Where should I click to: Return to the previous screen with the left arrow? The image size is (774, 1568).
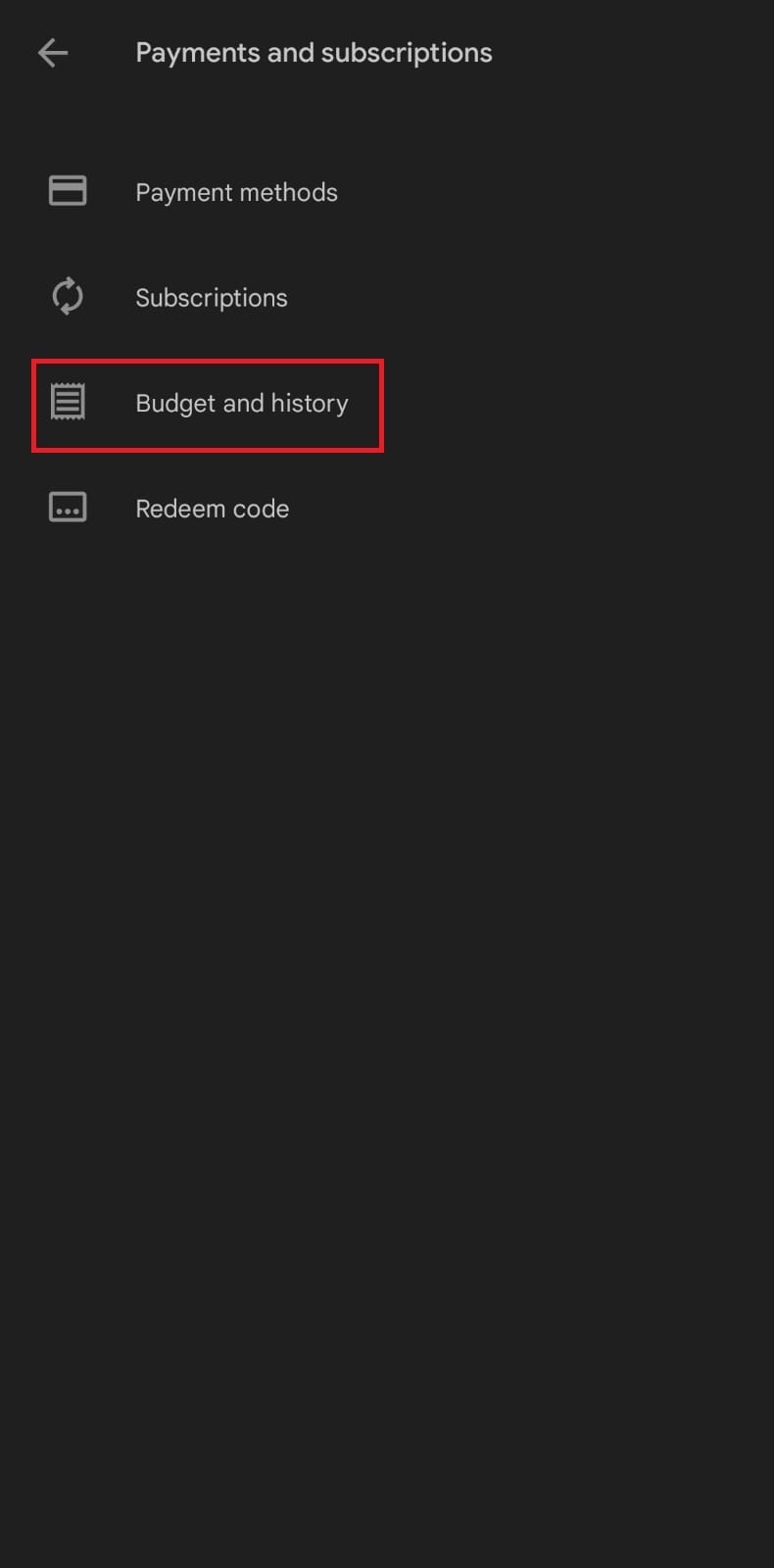point(53,53)
